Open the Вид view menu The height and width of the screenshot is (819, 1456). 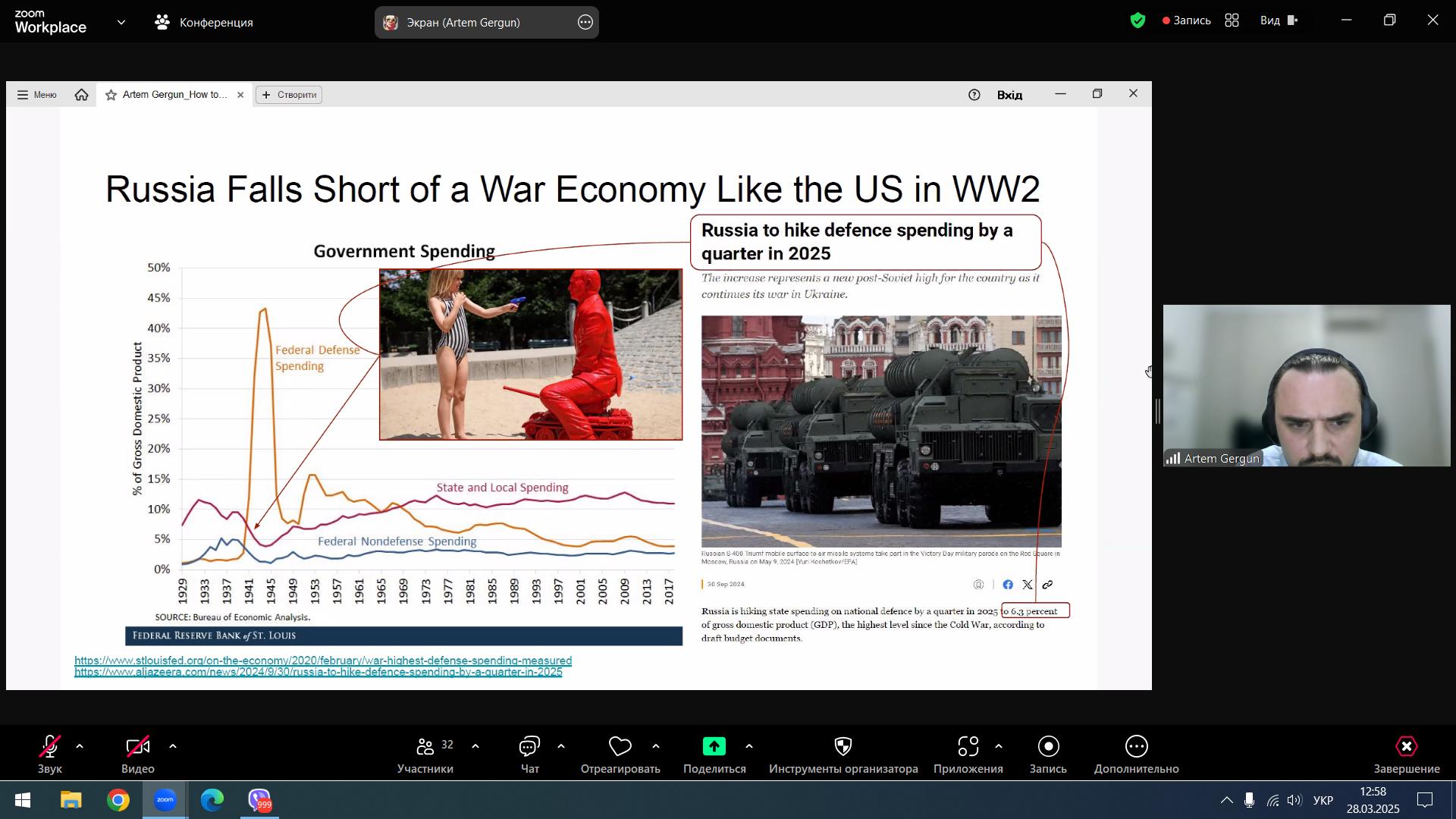pyautogui.click(x=1279, y=20)
